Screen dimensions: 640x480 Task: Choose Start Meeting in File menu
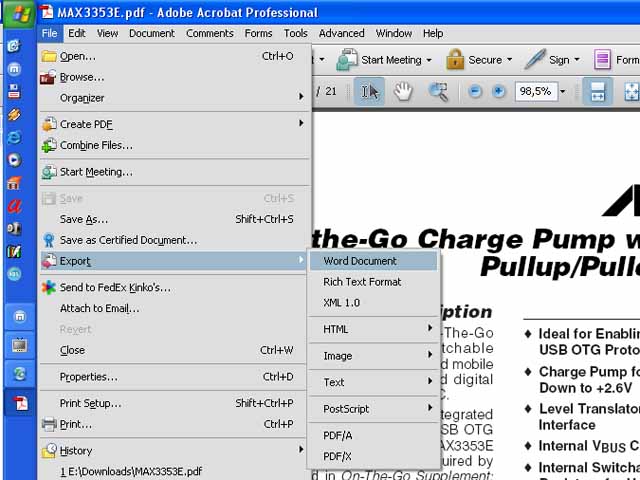coord(175,172)
